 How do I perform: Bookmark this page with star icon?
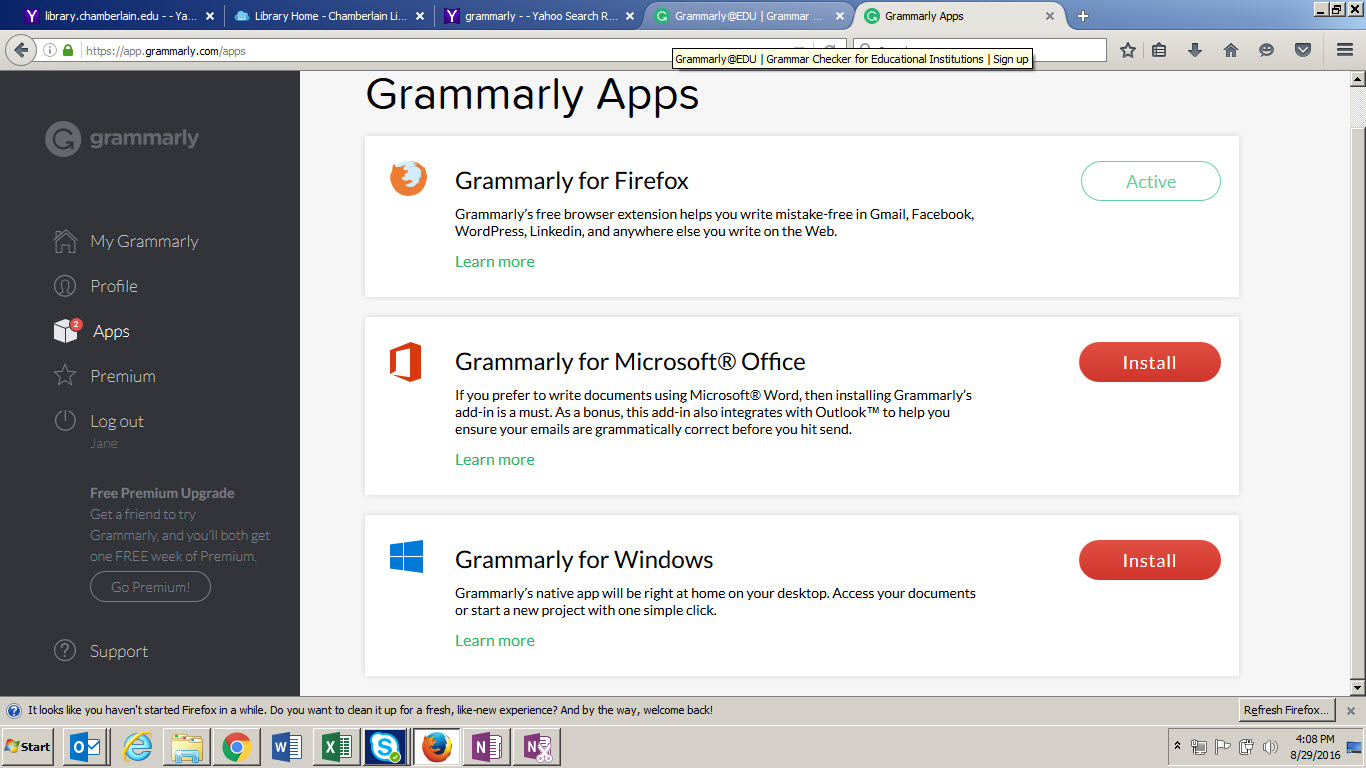tap(1128, 50)
